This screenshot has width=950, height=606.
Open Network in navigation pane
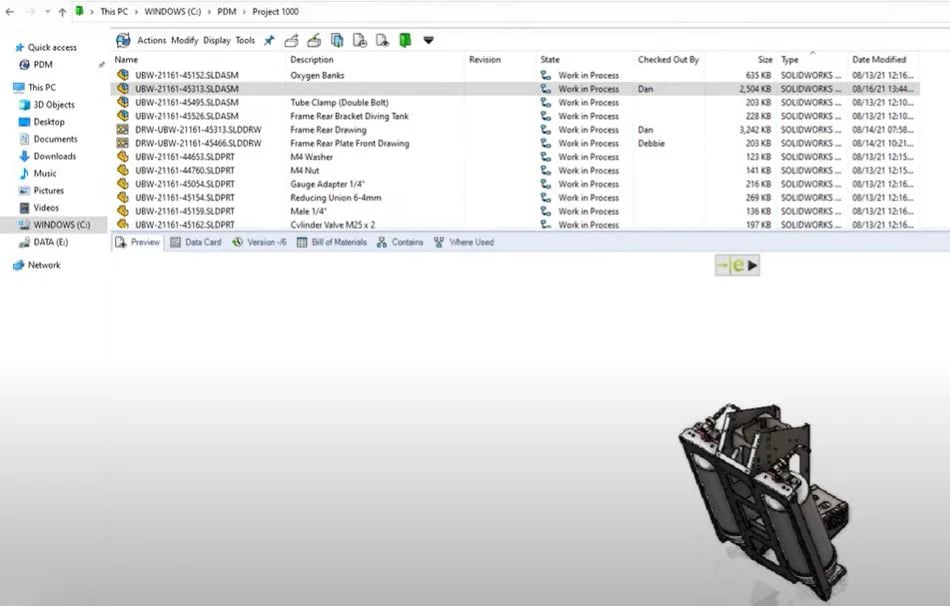coord(44,265)
